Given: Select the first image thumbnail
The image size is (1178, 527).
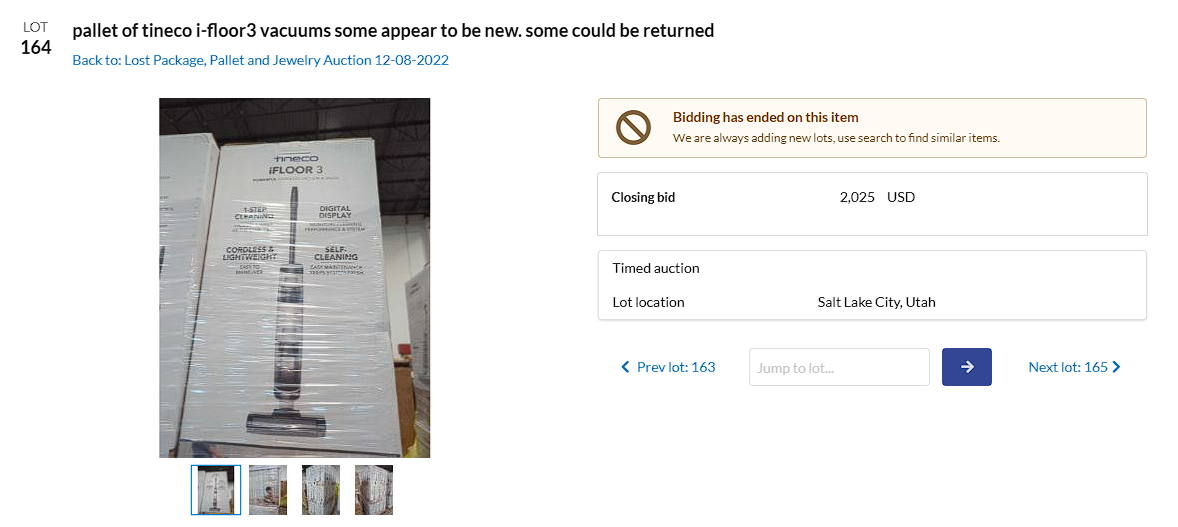Looking at the screenshot, I should tap(216, 490).
